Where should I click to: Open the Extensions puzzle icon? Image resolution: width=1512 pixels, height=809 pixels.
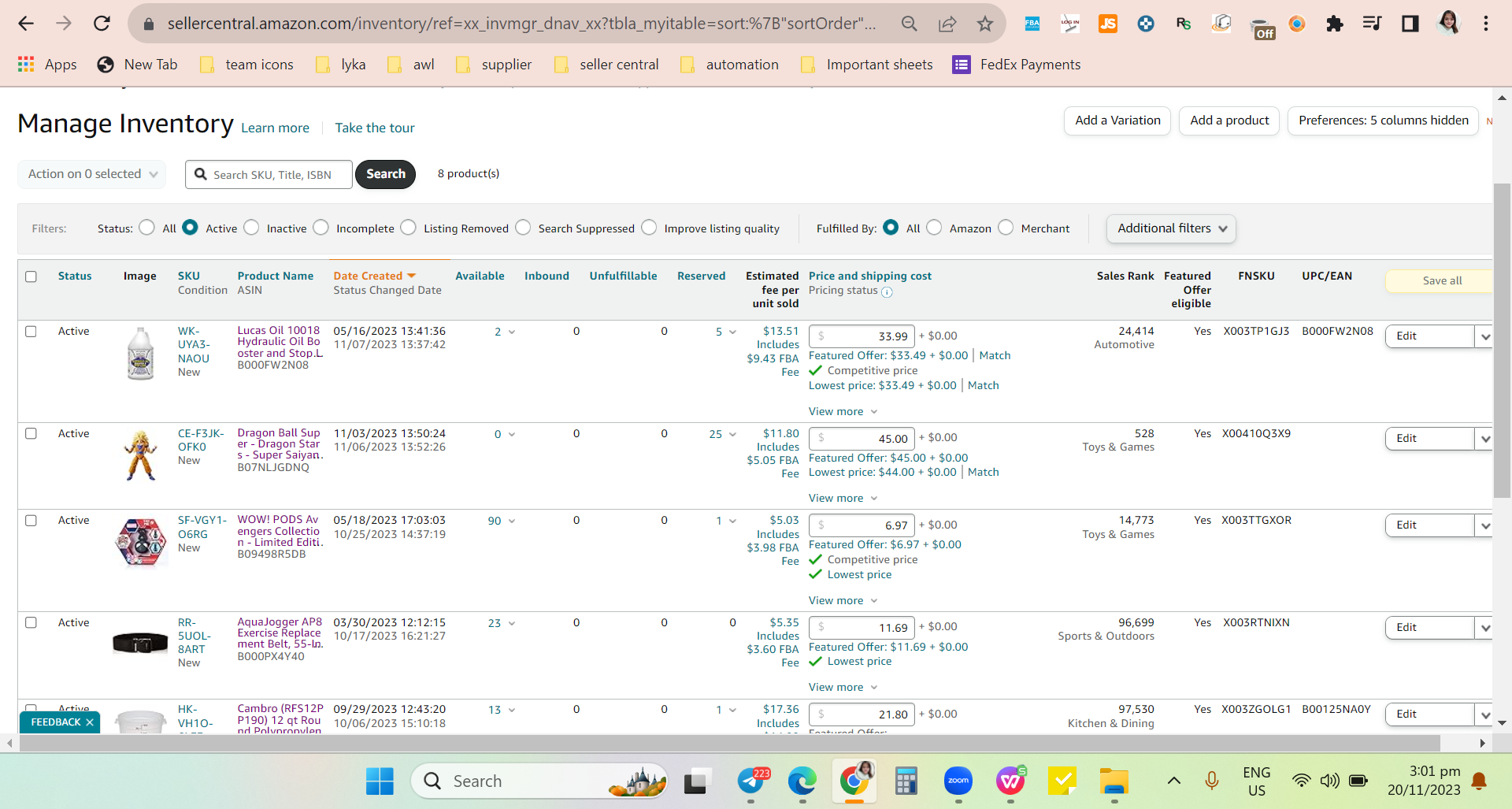point(1335,24)
